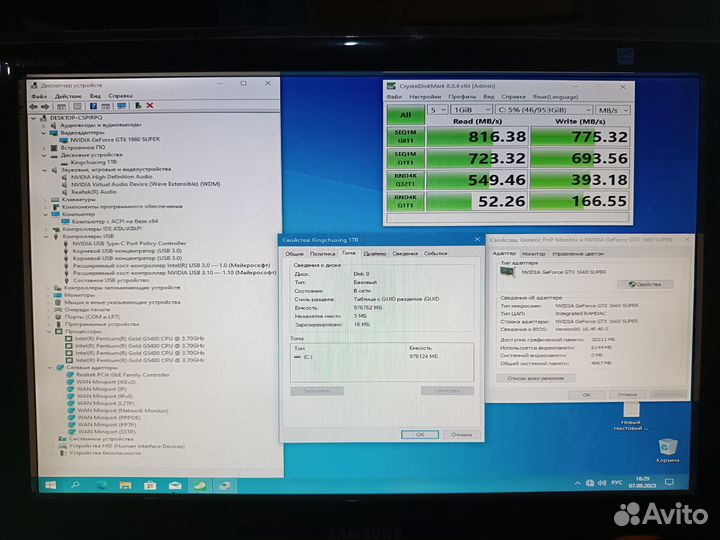
Task: Expand the Клавиатуры category
Action: [x=45, y=199]
